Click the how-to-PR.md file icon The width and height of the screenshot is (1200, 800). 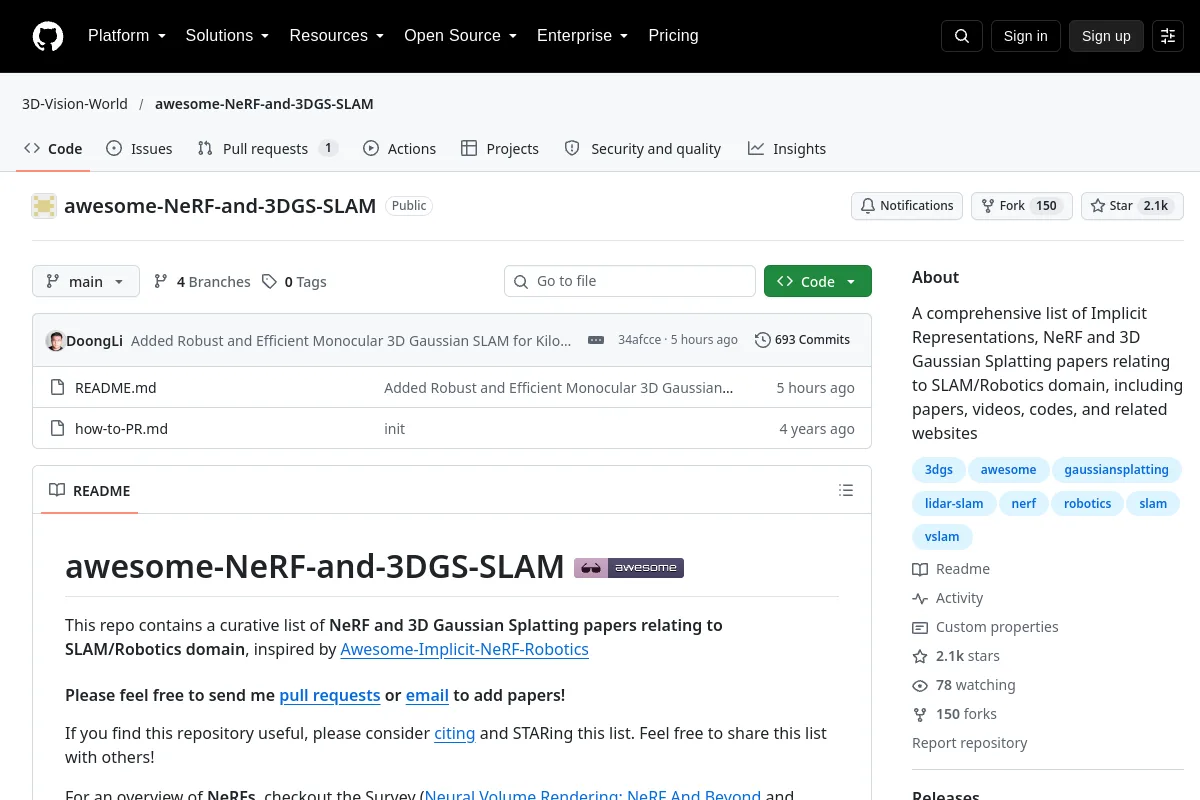point(58,429)
